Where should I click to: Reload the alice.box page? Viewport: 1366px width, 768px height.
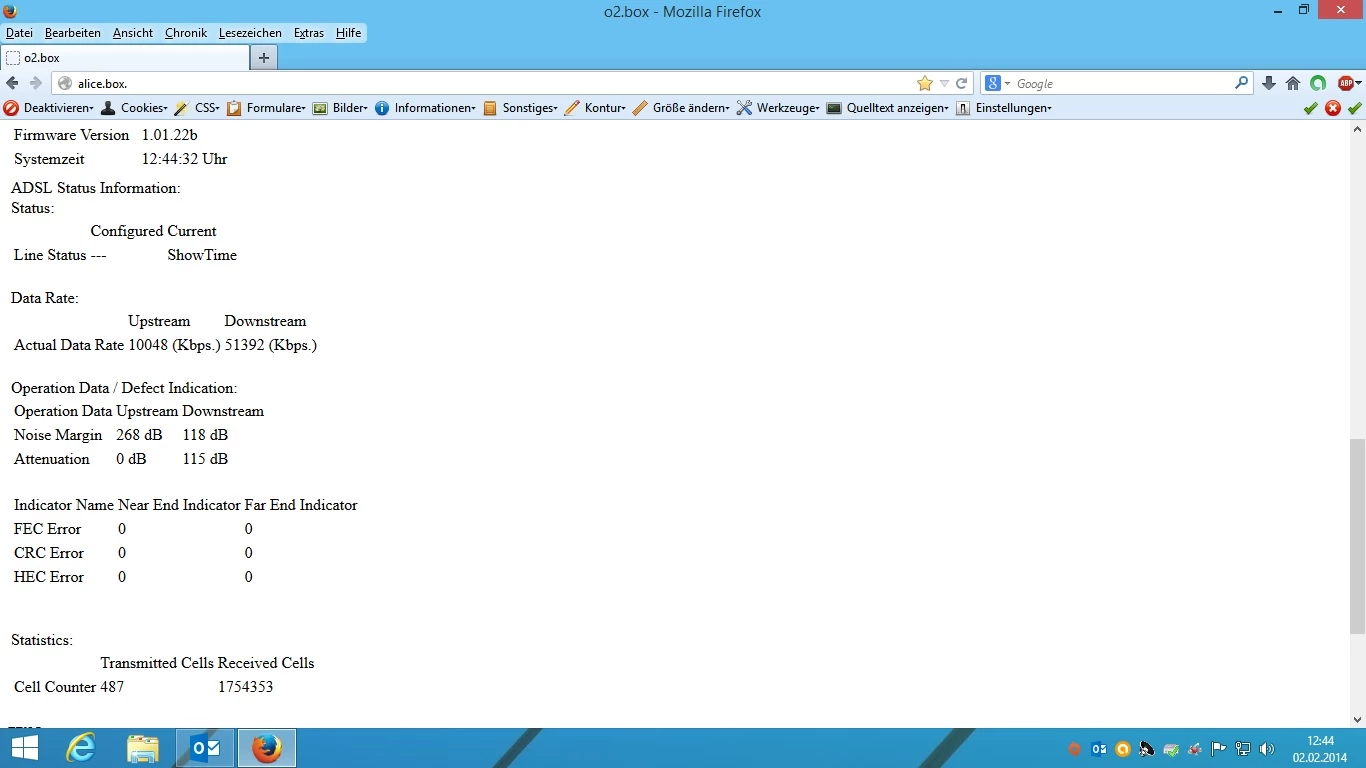tap(962, 83)
